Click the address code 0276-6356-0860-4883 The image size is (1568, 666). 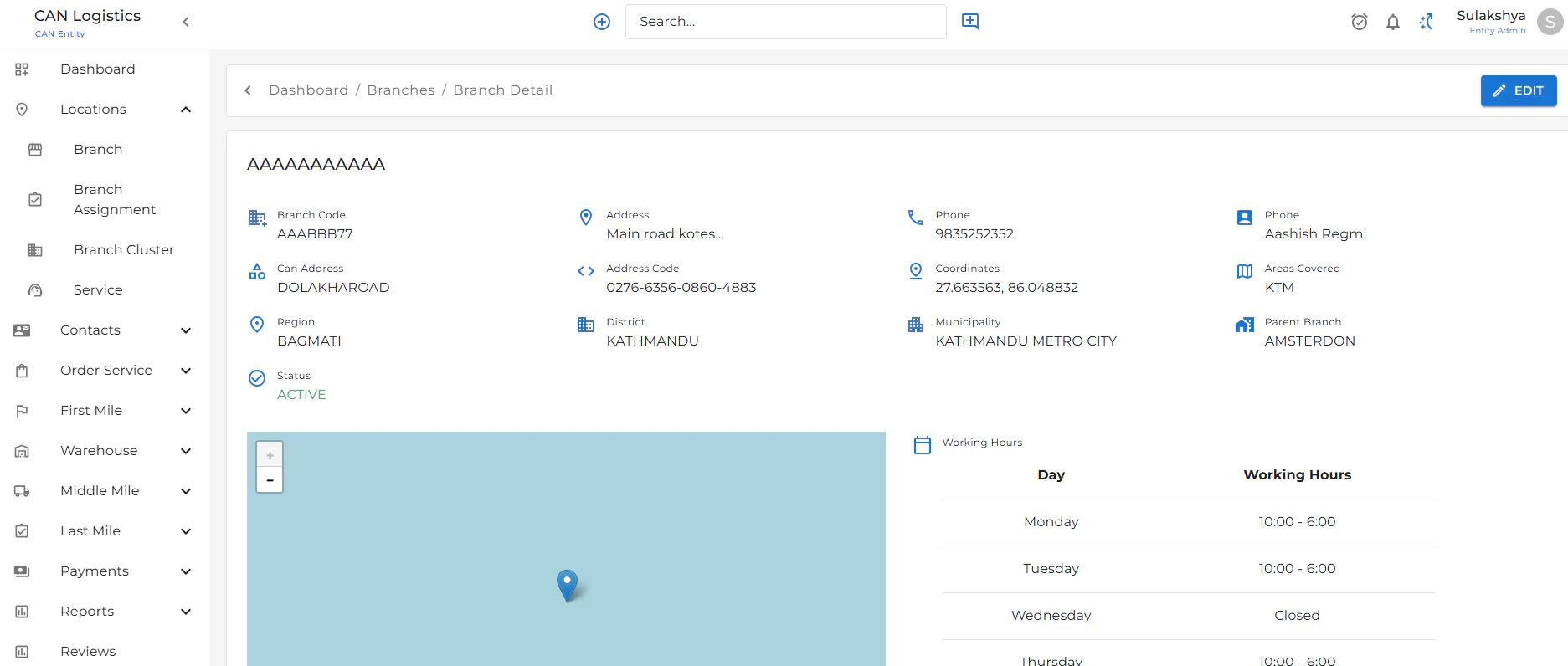coord(681,288)
